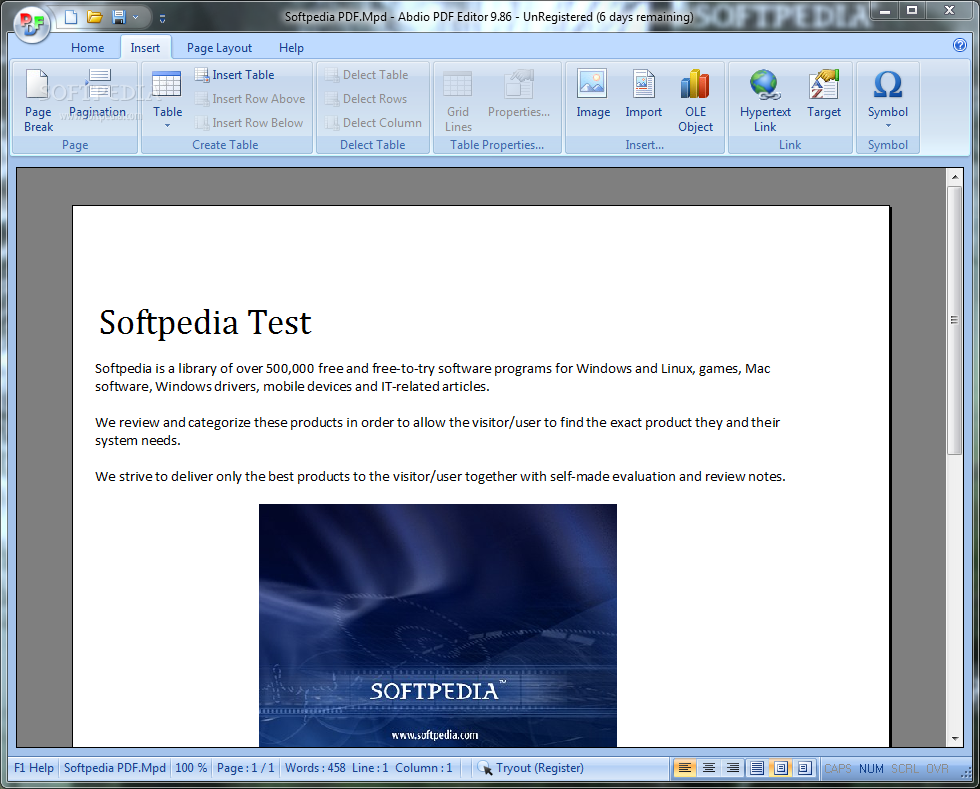
Task: Click the Page : 1 / 1 indicator
Action: 245,768
